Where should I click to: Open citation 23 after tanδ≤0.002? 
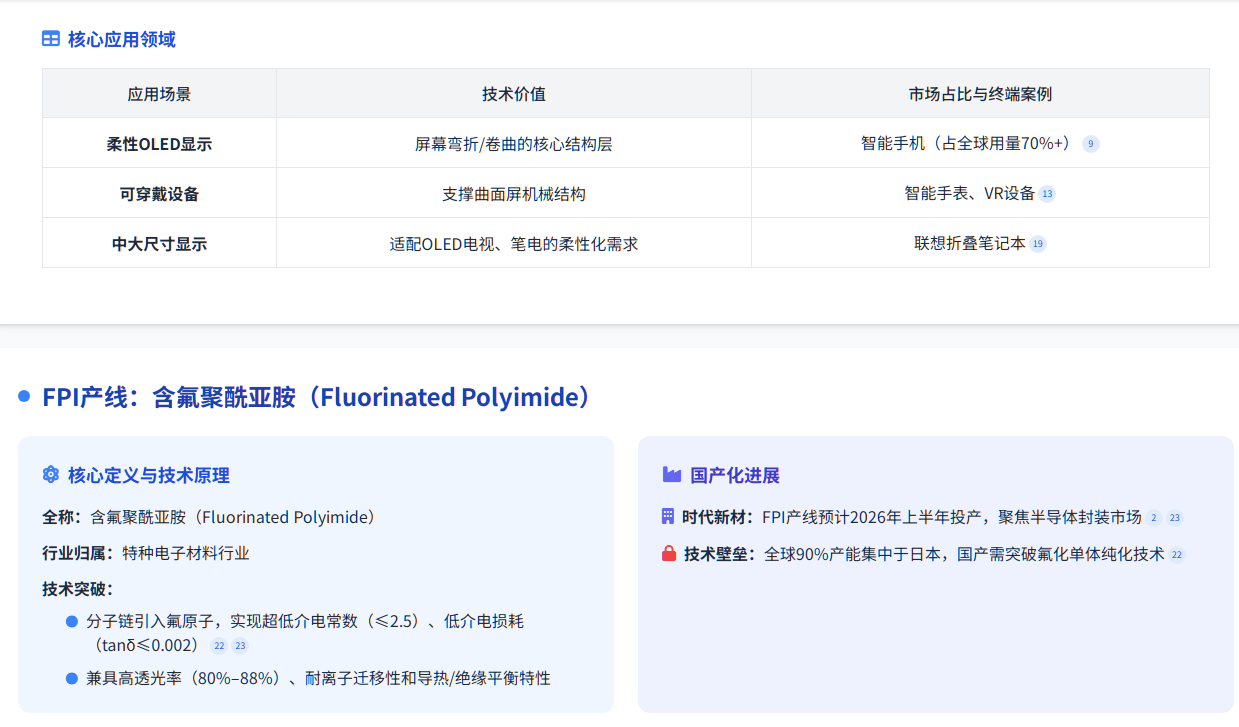[x=240, y=646]
